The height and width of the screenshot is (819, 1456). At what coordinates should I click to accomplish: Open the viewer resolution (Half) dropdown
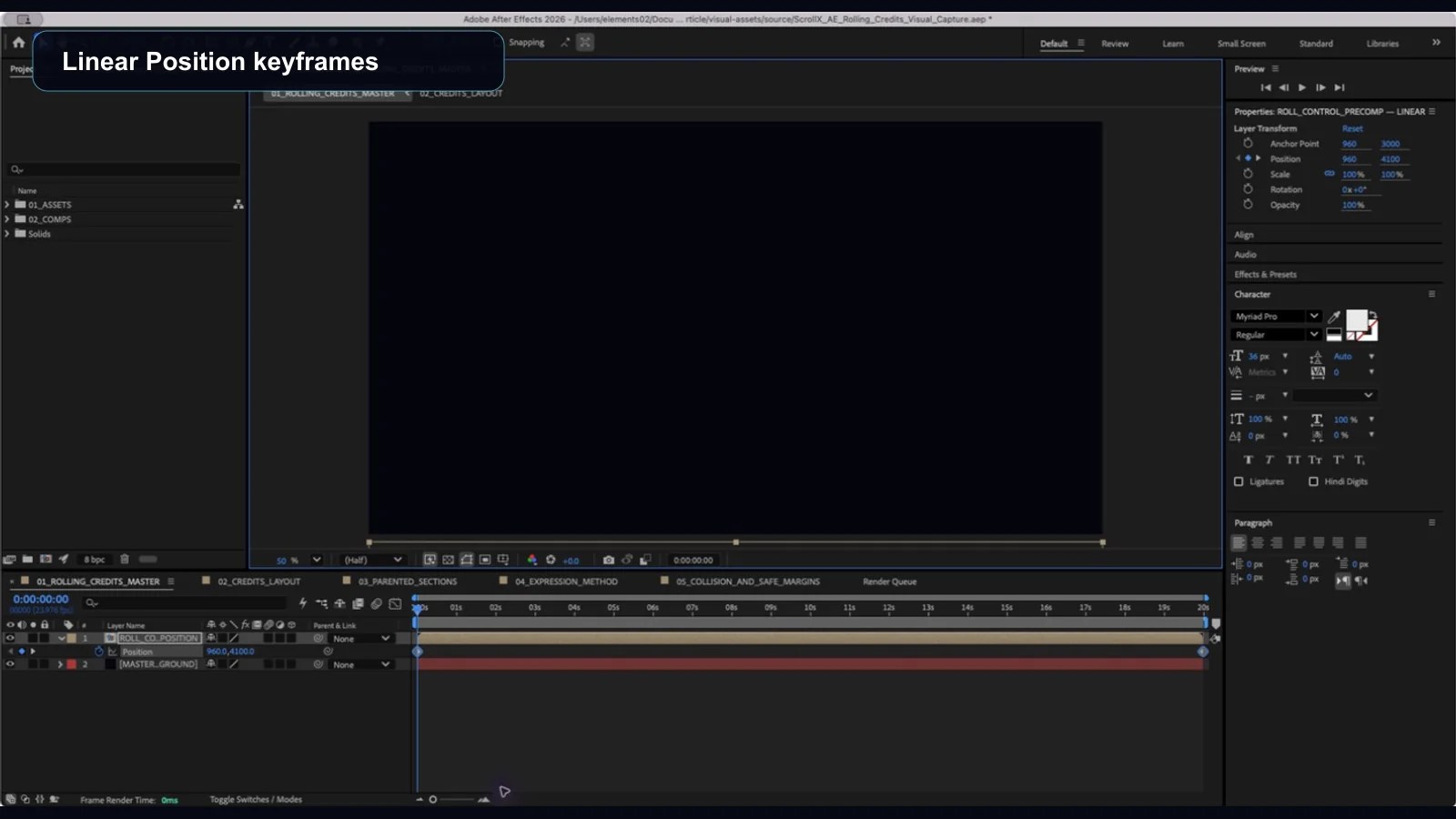point(372,560)
